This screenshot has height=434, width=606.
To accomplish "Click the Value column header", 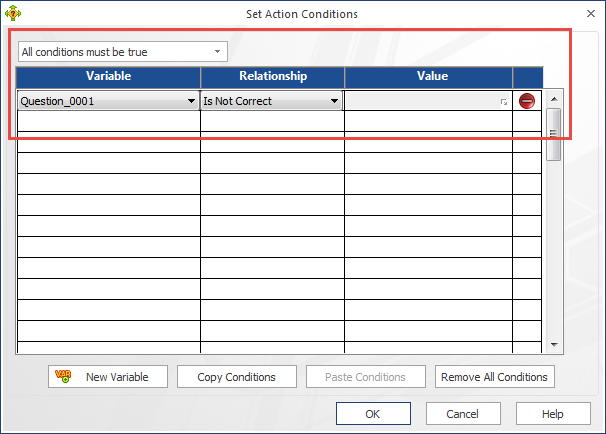I will 429,77.
